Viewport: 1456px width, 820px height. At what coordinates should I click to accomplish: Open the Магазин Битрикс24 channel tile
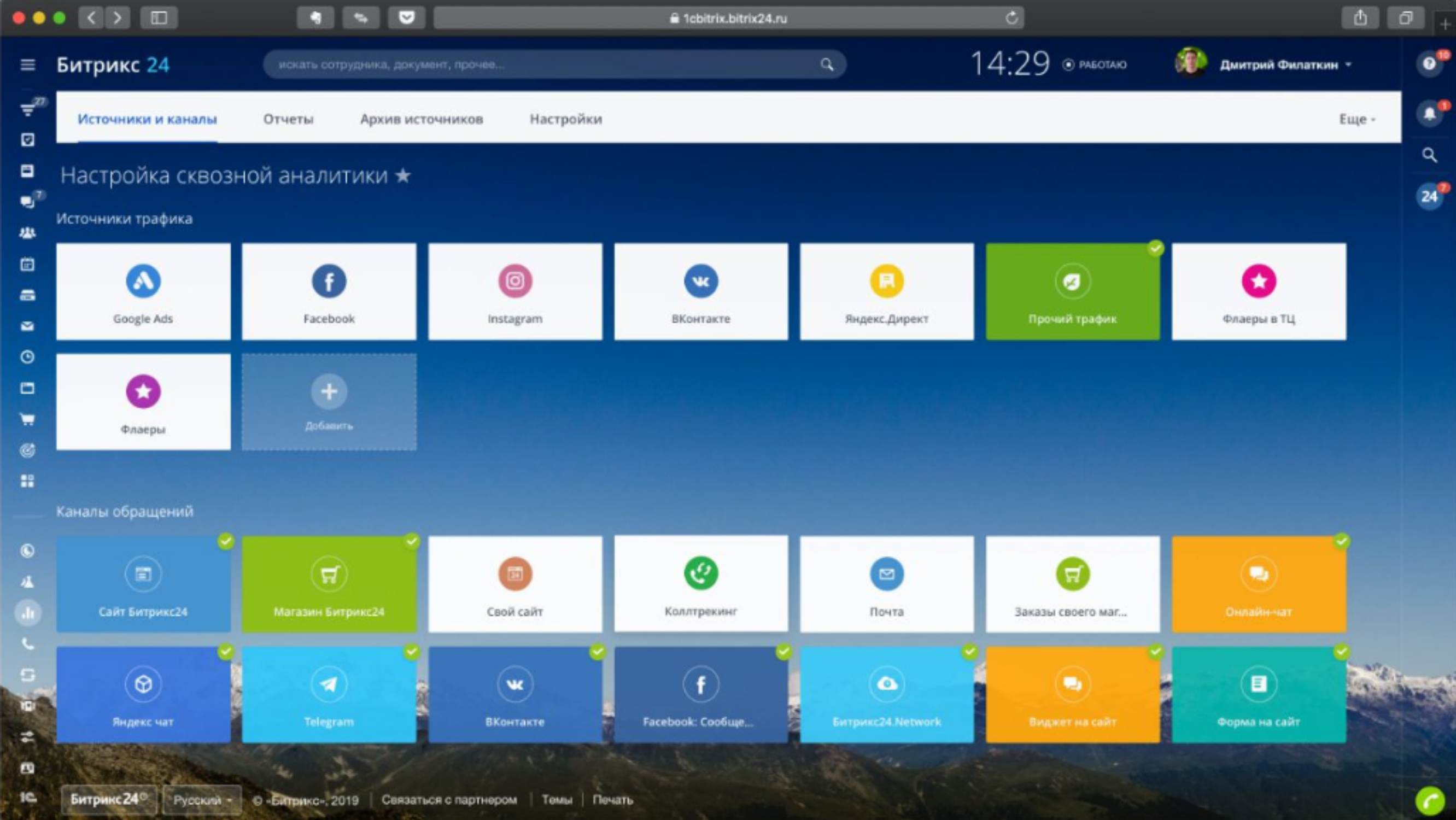click(x=329, y=584)
